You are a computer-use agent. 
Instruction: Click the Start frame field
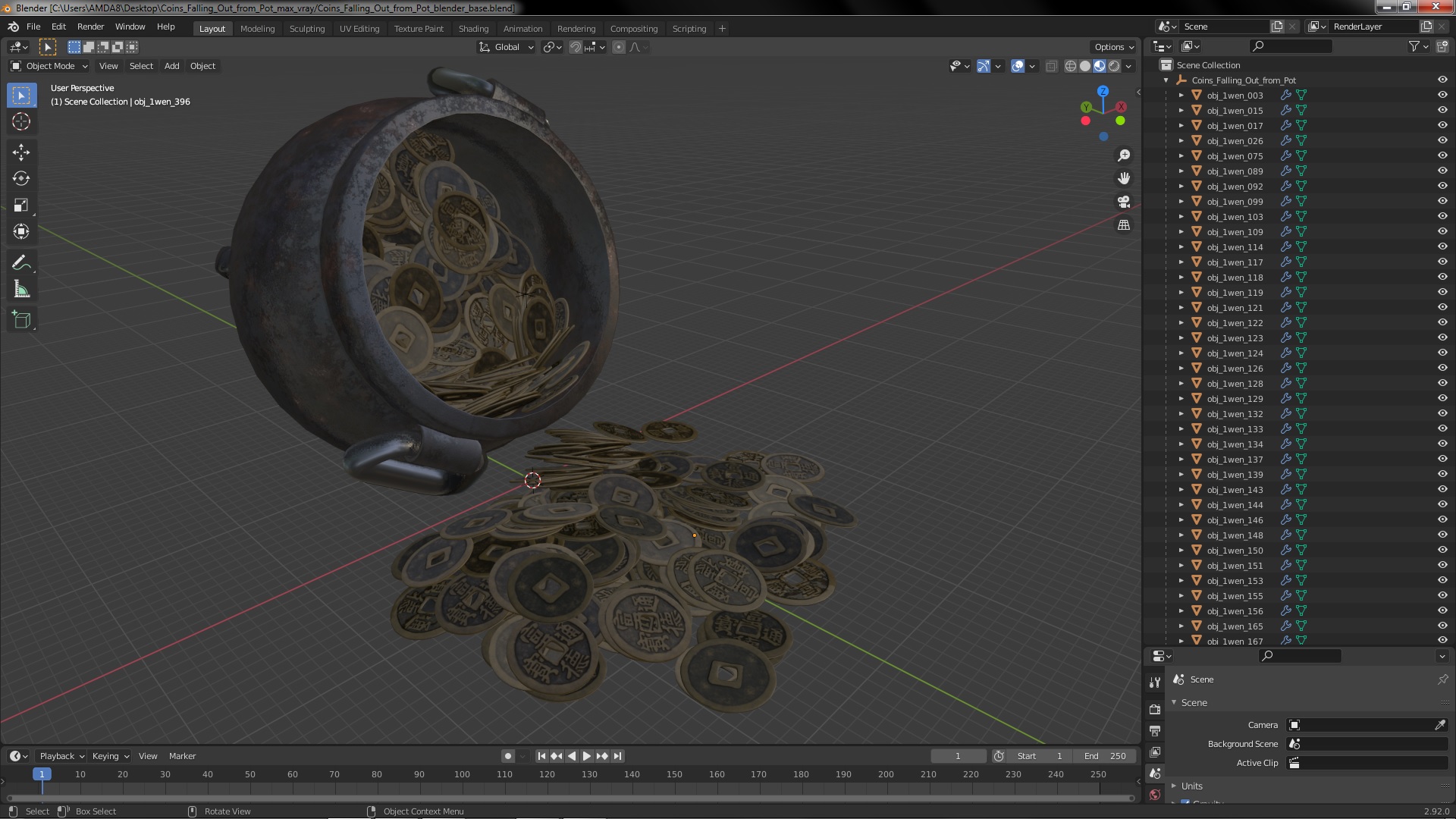(x=1040, y=756)
